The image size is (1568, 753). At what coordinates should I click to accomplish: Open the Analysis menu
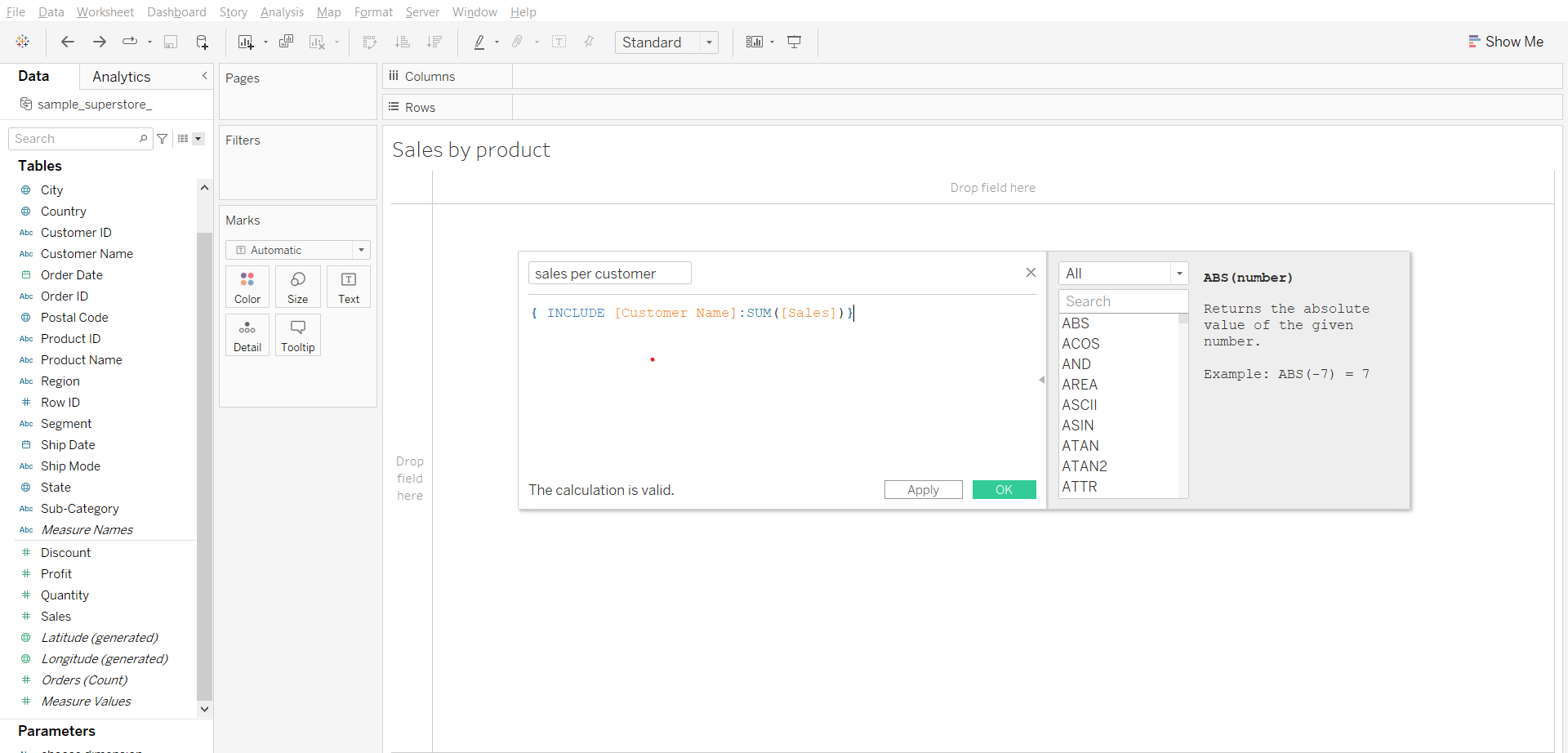click(x=282, y=12)
